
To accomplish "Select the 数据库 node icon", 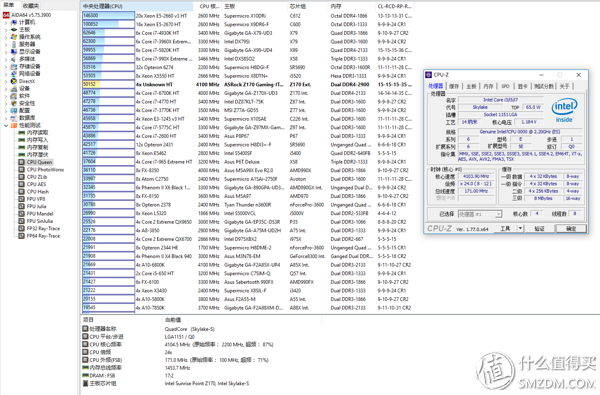I will 14,118.
